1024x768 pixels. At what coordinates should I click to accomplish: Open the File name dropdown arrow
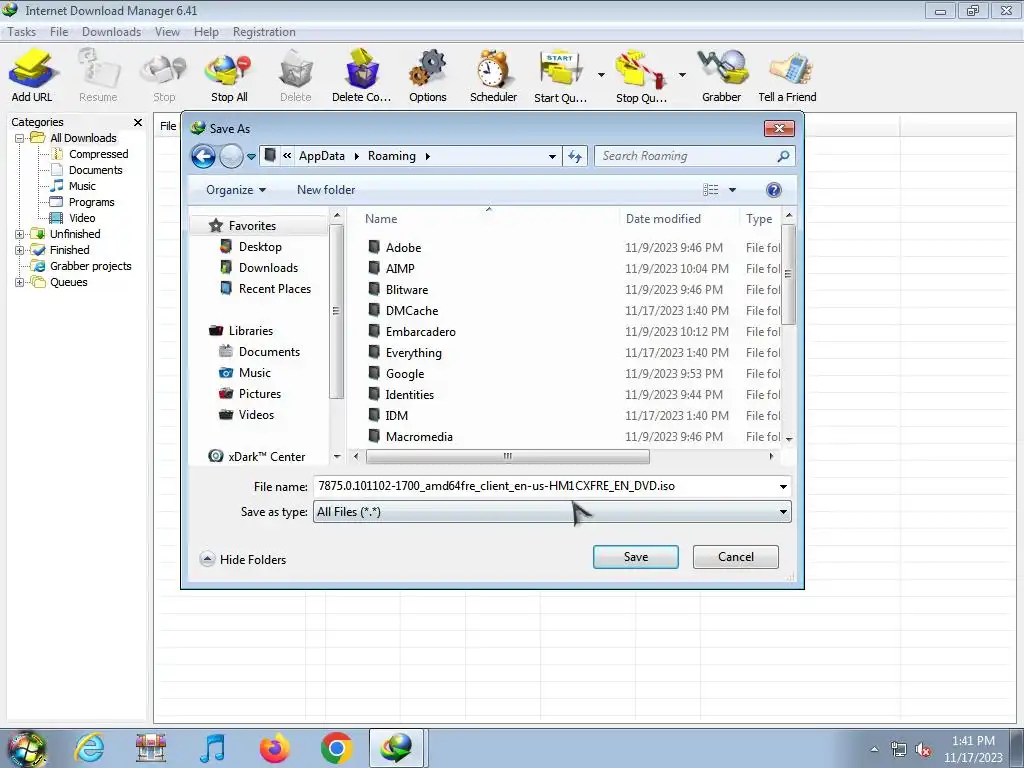(x=783, y=487)
